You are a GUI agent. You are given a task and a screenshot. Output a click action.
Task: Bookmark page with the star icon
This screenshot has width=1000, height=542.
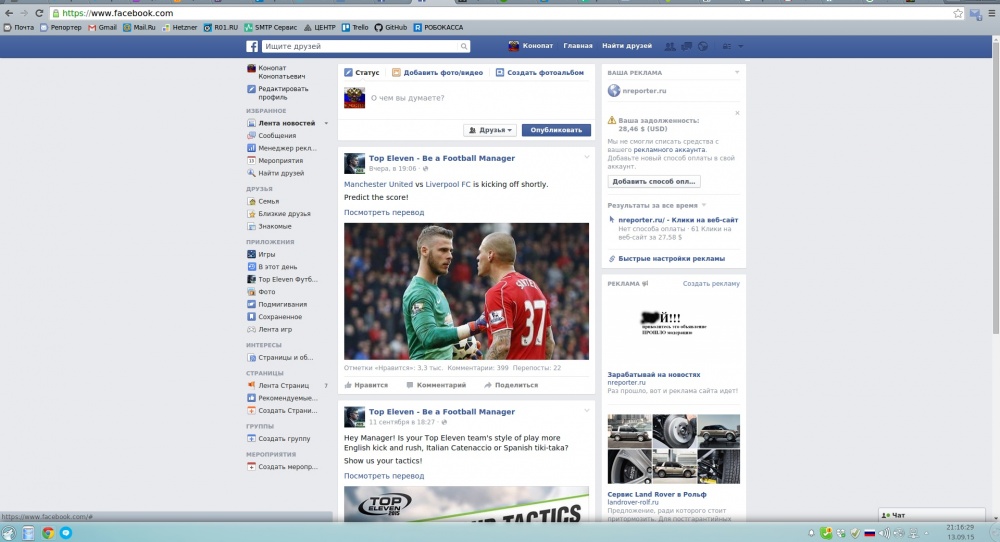click(x=958, y=13)
